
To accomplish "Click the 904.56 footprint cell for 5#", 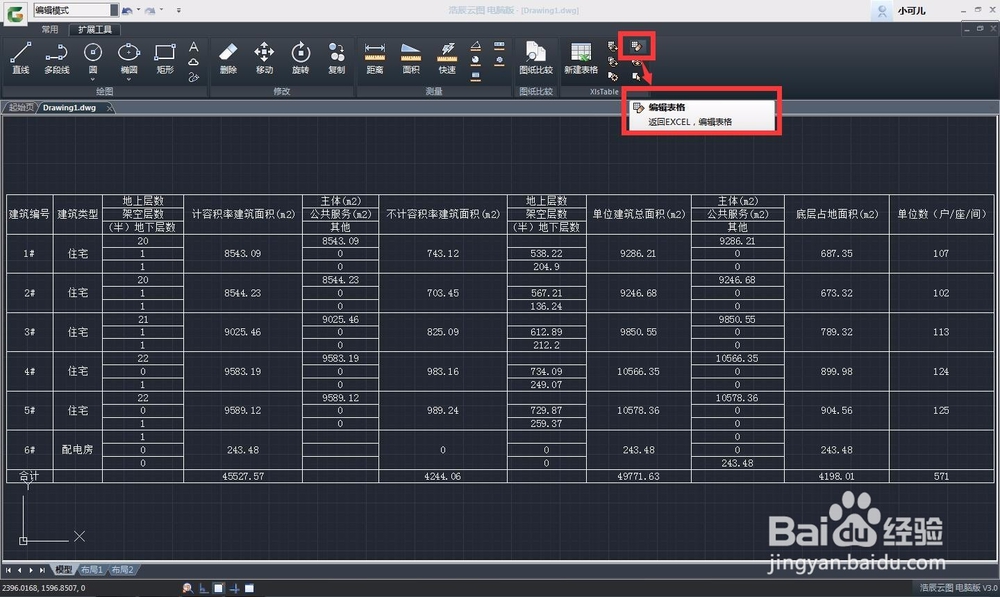I will click(837, 410).
